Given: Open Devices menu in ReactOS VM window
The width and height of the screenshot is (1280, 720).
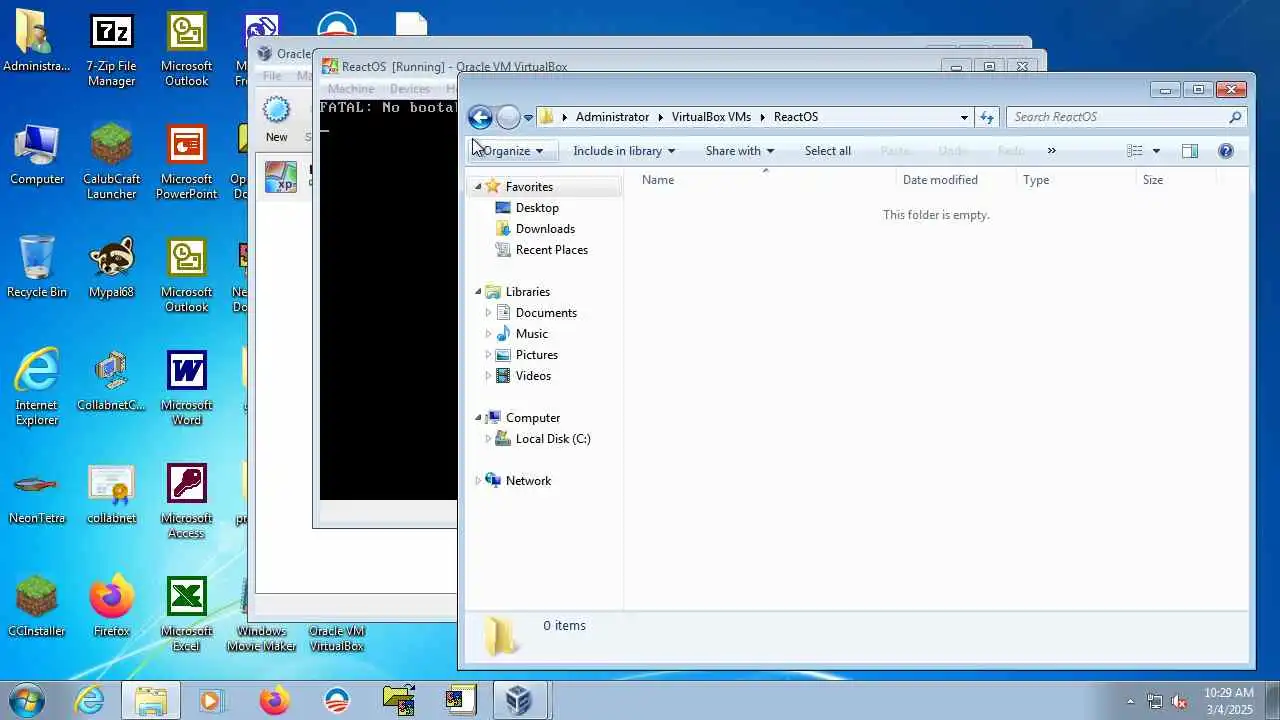Looking at the screenshot, I should [x=410, y=89].
